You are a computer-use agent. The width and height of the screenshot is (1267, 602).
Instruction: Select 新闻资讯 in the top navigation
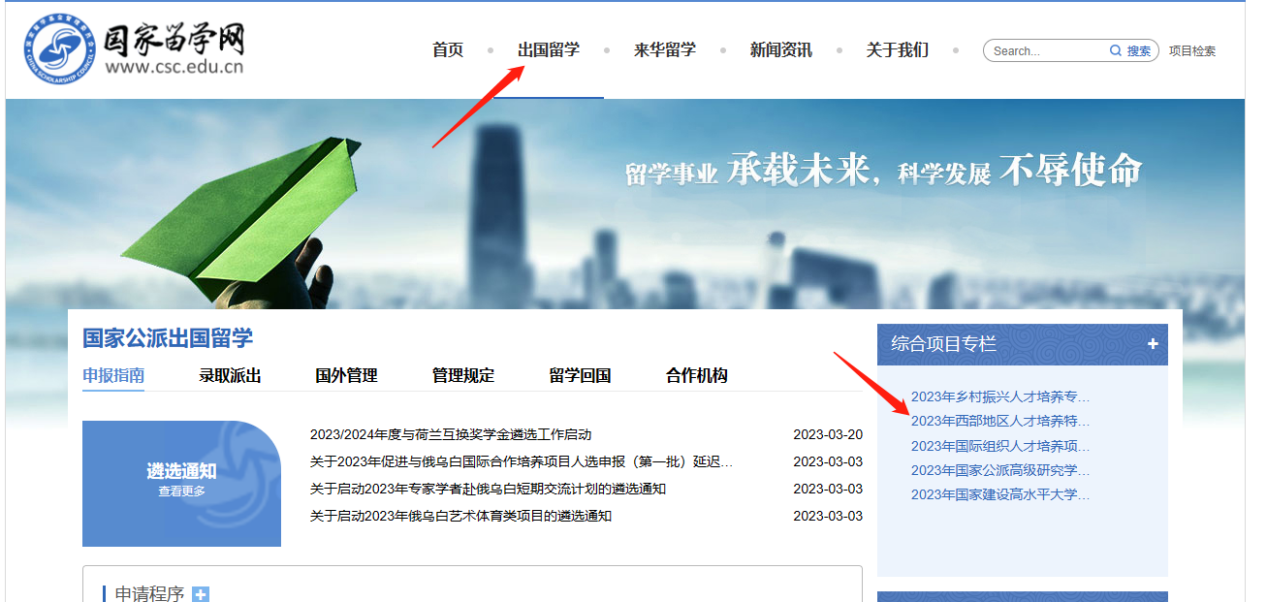click(x=780, y=50)
